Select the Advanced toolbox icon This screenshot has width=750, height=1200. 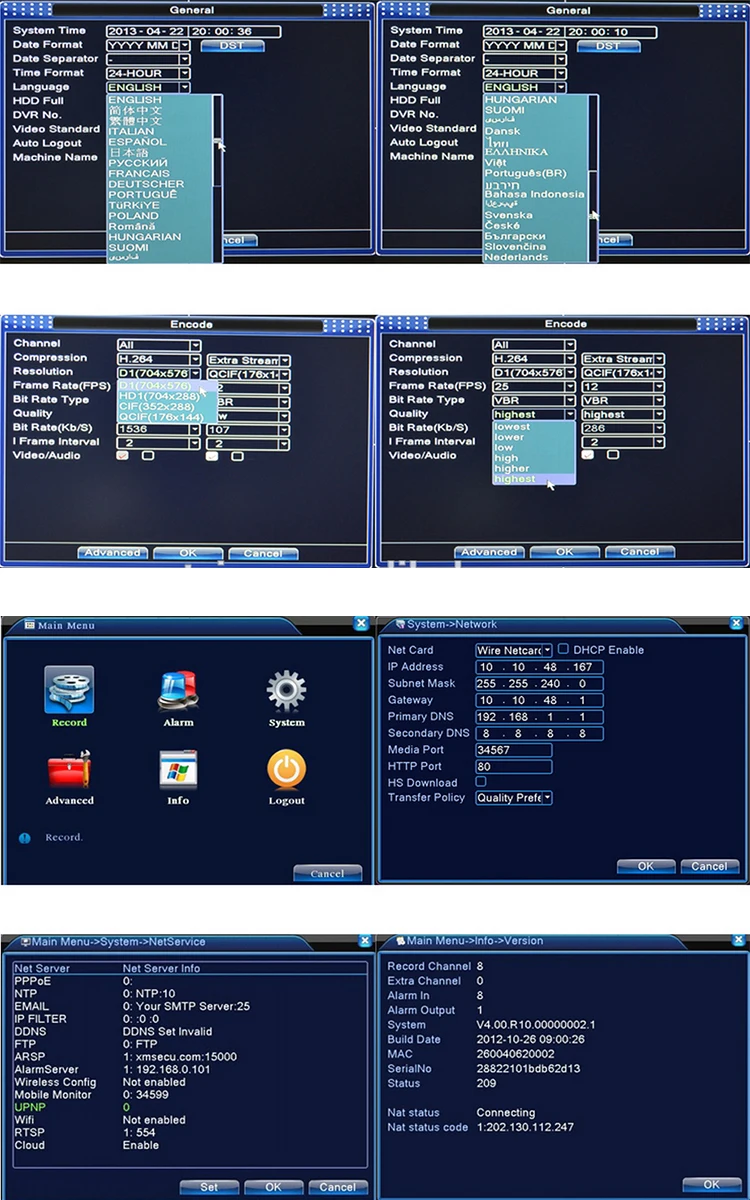69,770
